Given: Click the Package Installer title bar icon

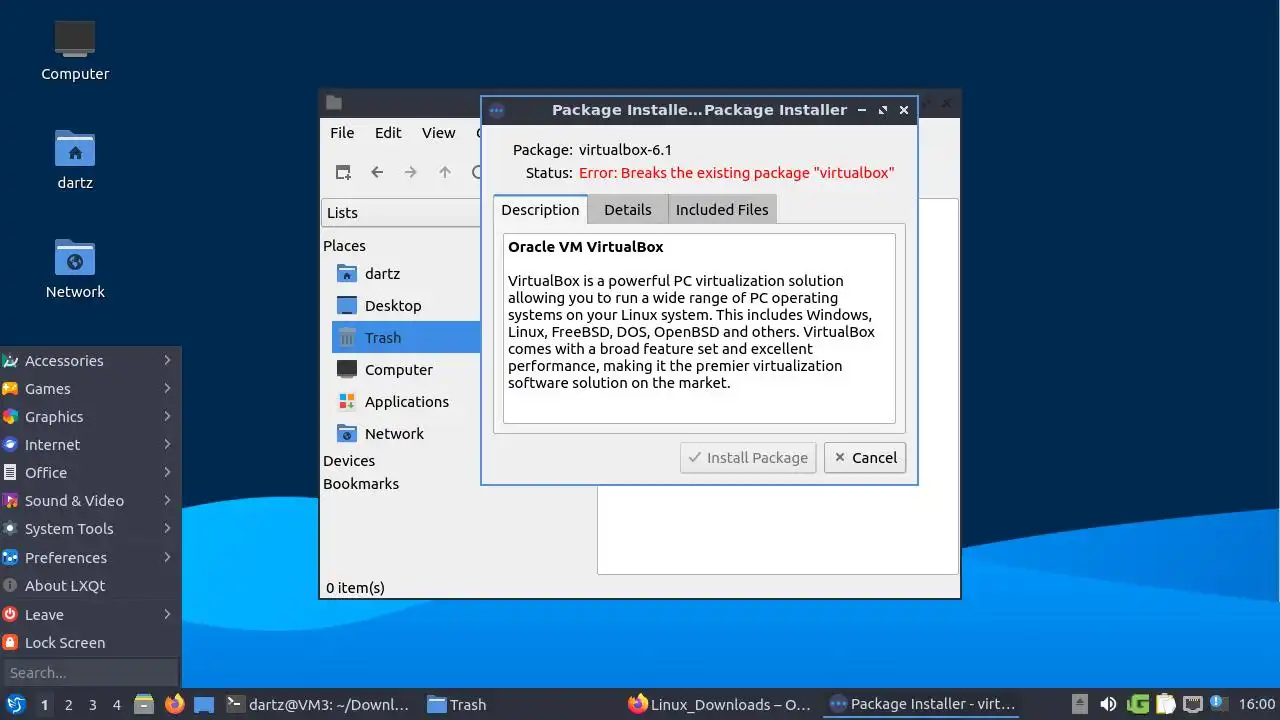Looking at the screenshot, I should tap(497, 110).
